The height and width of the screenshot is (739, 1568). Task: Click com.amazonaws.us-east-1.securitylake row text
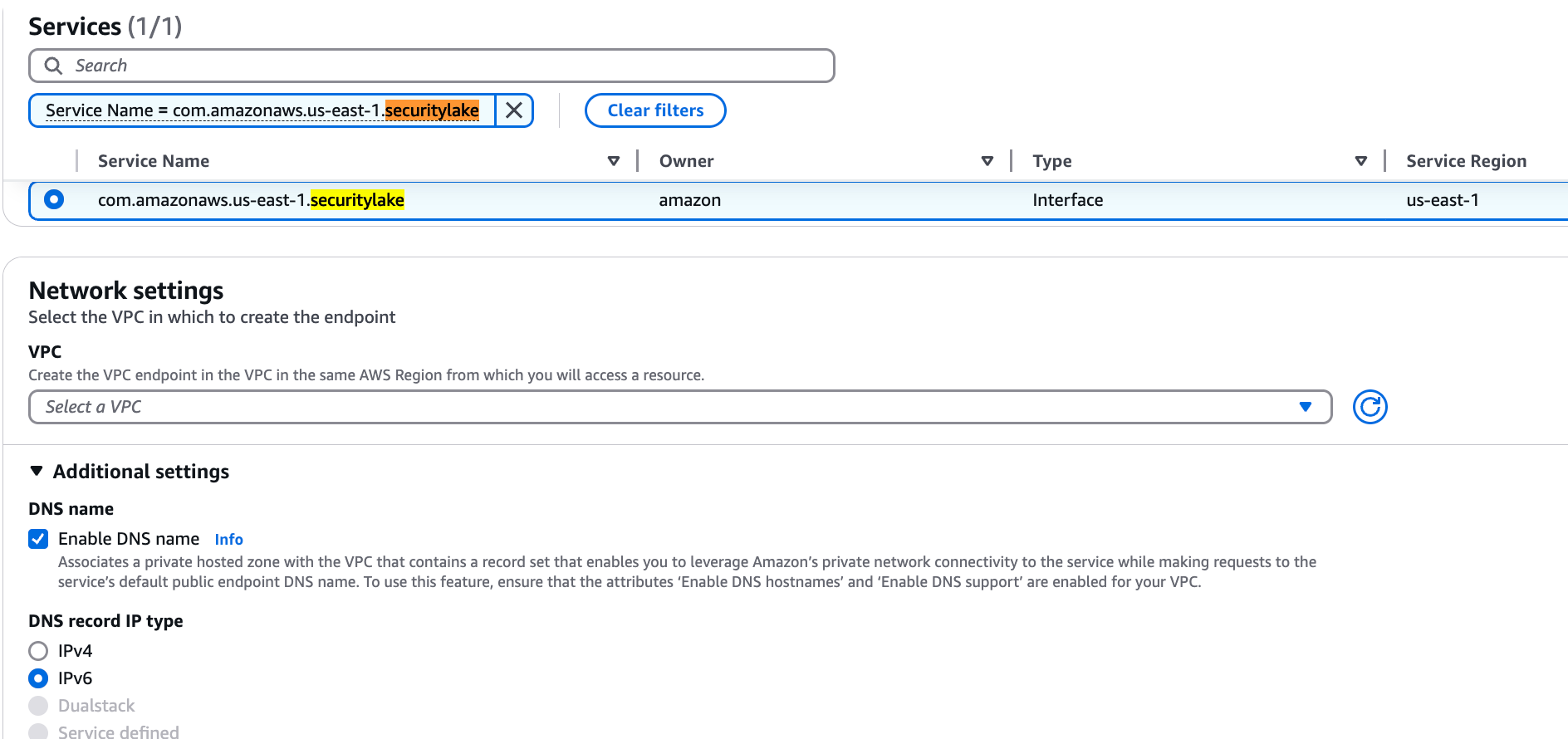click(x=251, y=200)
